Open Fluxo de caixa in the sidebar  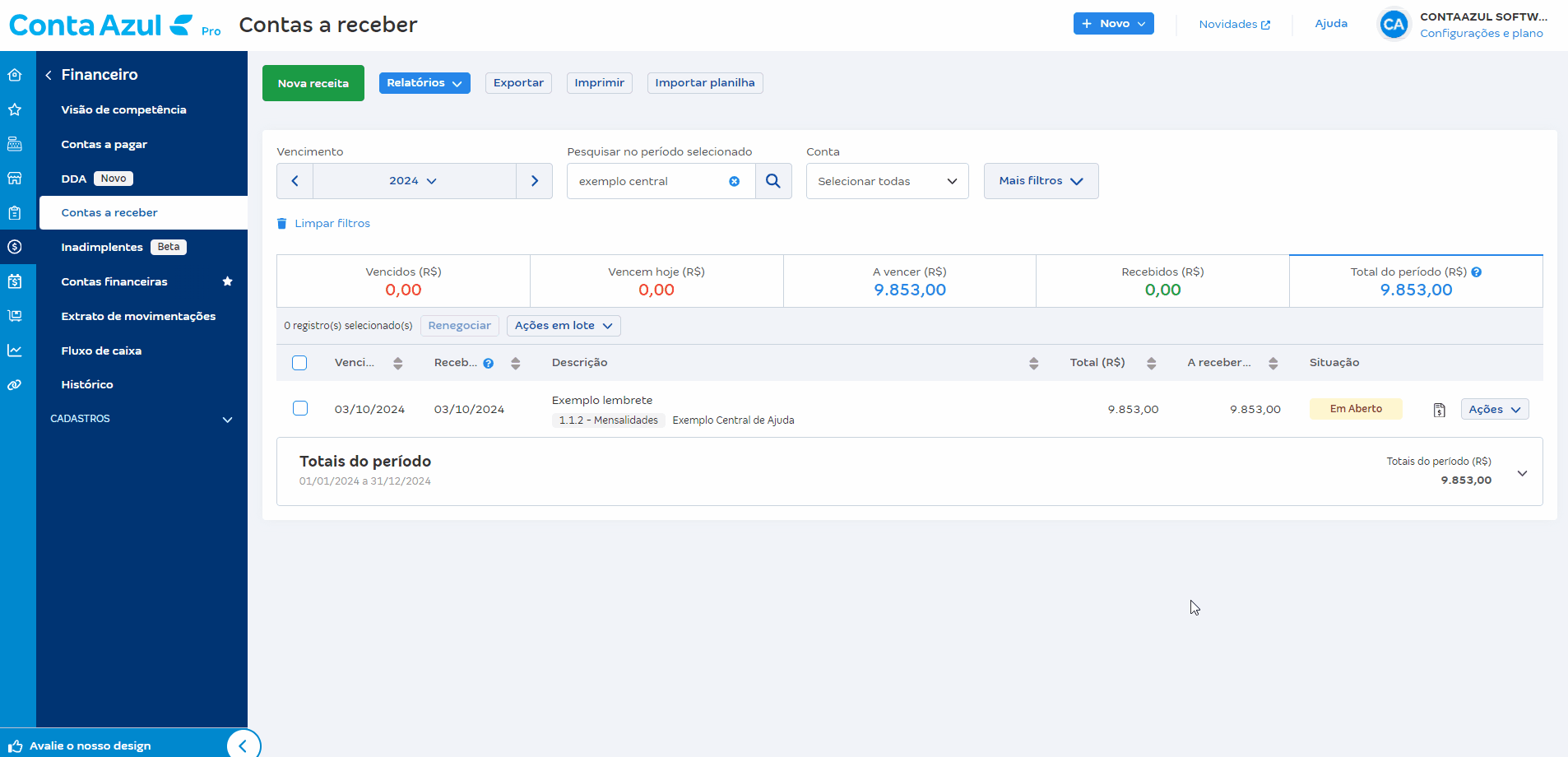tap(101, 351)
